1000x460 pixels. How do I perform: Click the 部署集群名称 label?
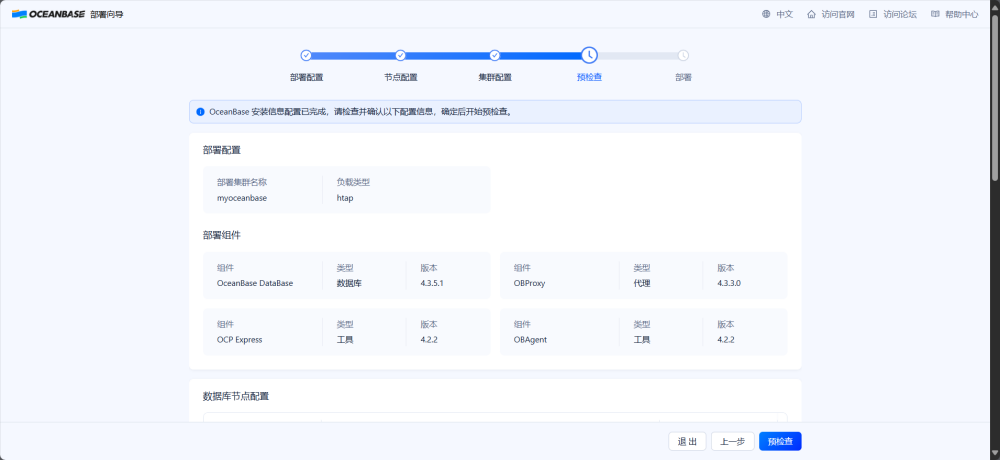pos(242,182)
